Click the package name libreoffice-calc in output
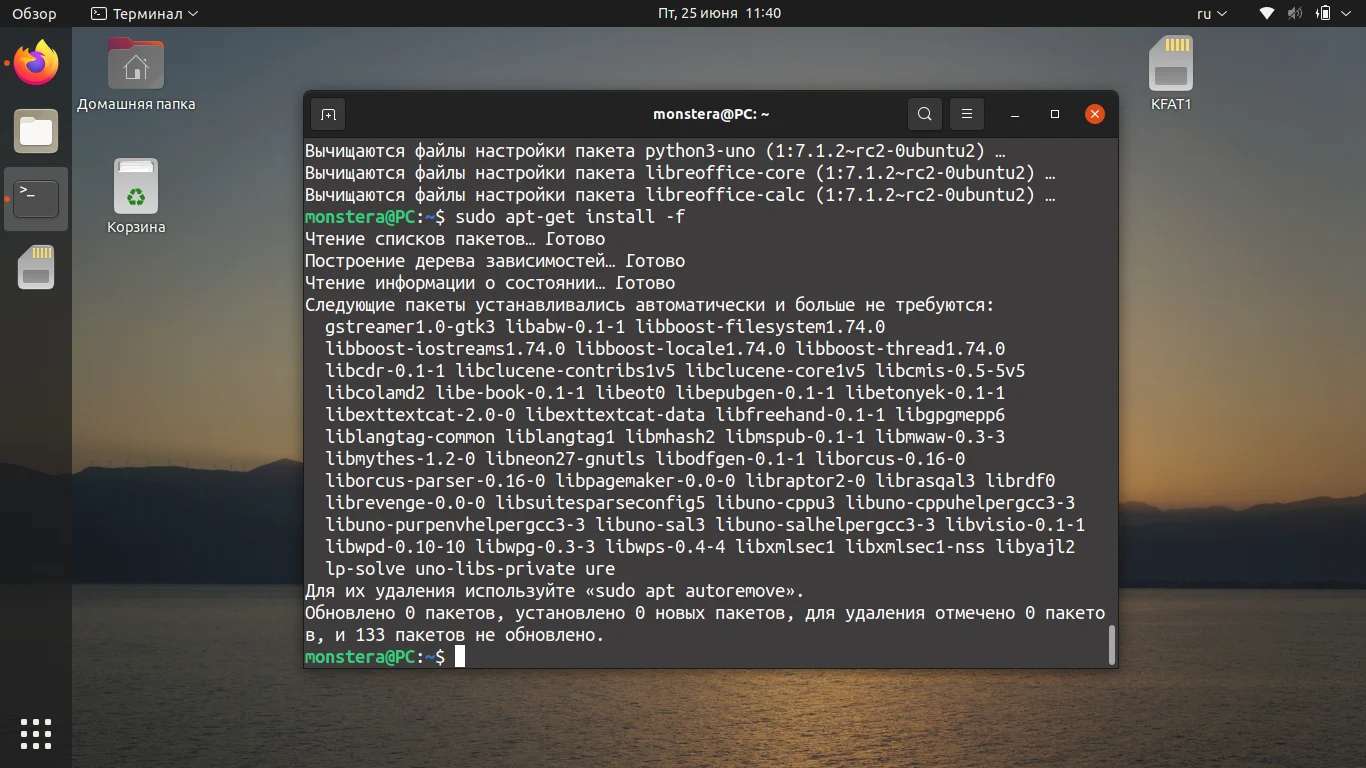 coord(725,195)
